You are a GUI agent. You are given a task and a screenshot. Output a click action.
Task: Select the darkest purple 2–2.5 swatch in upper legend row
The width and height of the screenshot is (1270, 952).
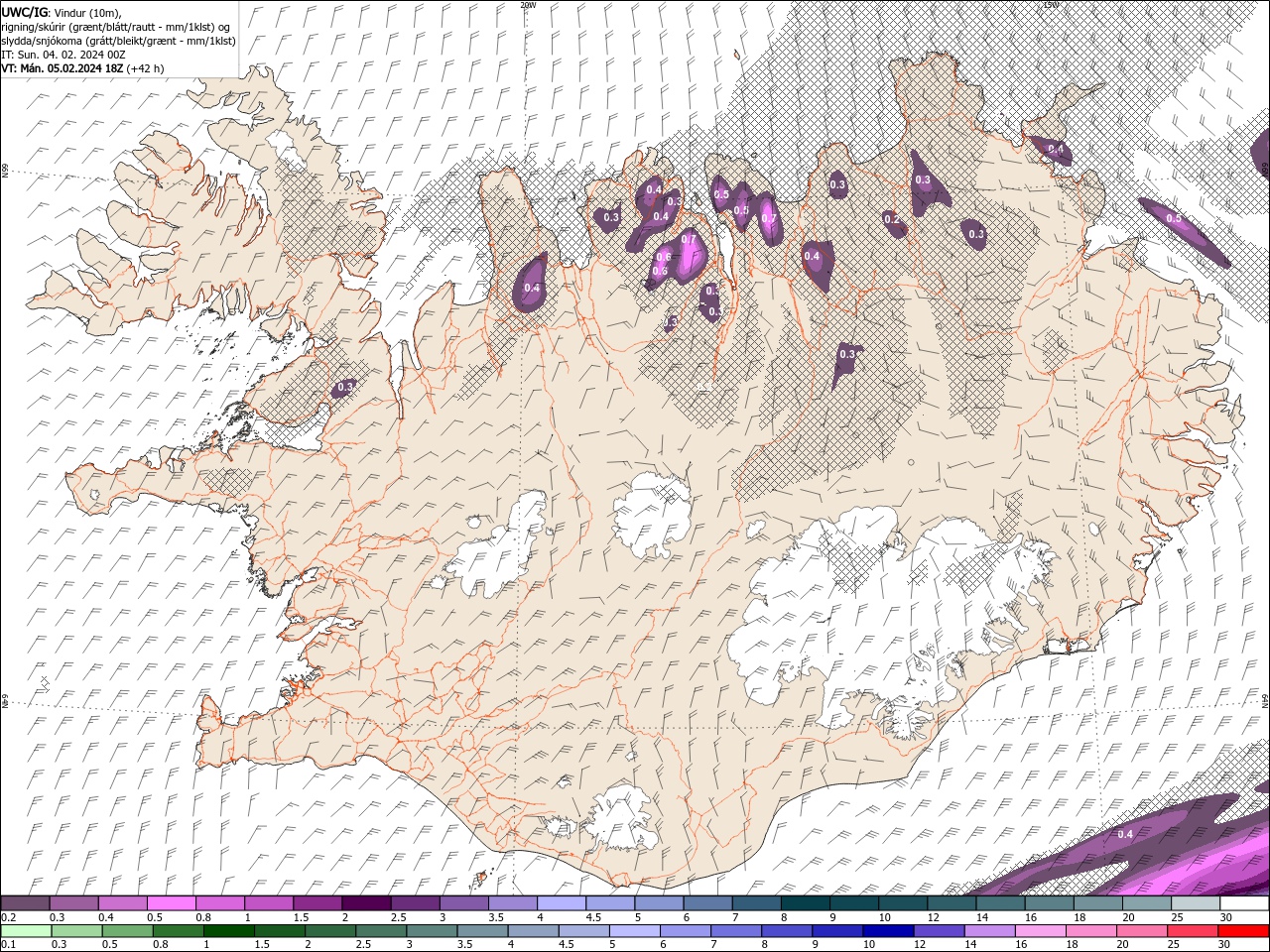pos(366,903)
